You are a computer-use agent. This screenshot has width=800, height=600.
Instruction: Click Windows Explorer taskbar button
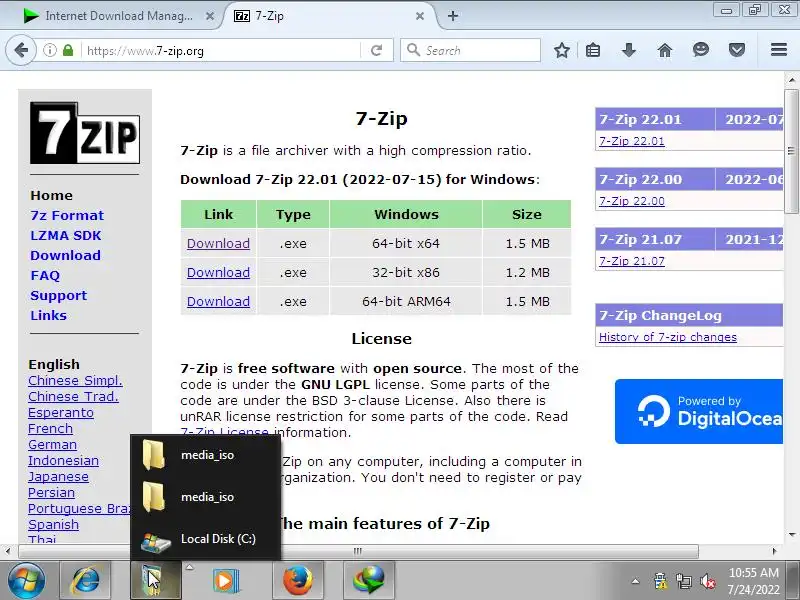coord(156,581)
